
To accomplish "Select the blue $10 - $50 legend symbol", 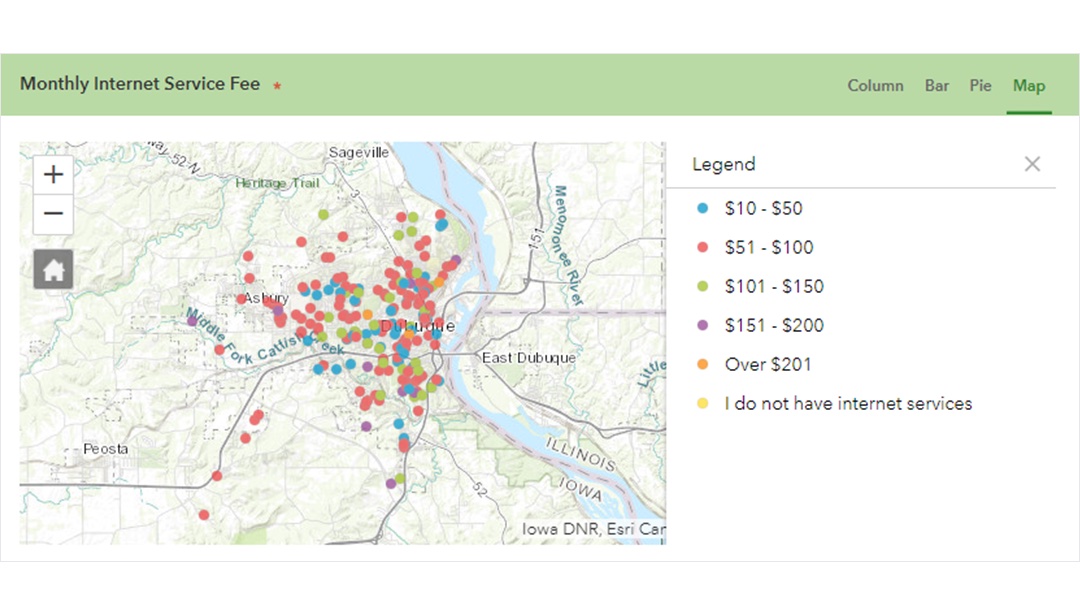I will [x=703, y=208].
